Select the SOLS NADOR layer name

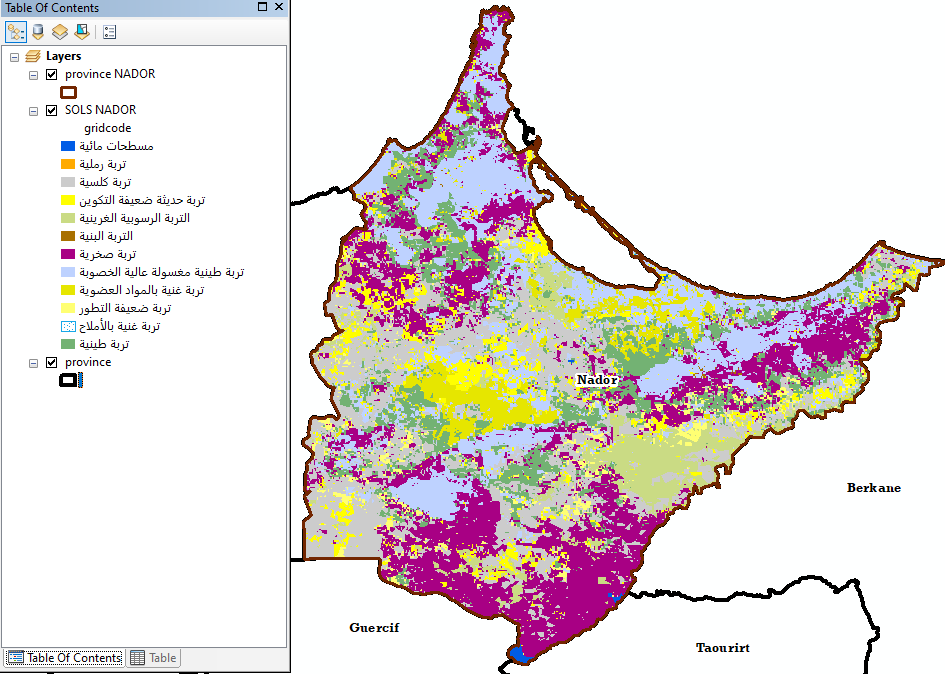(x=100, y=110)
